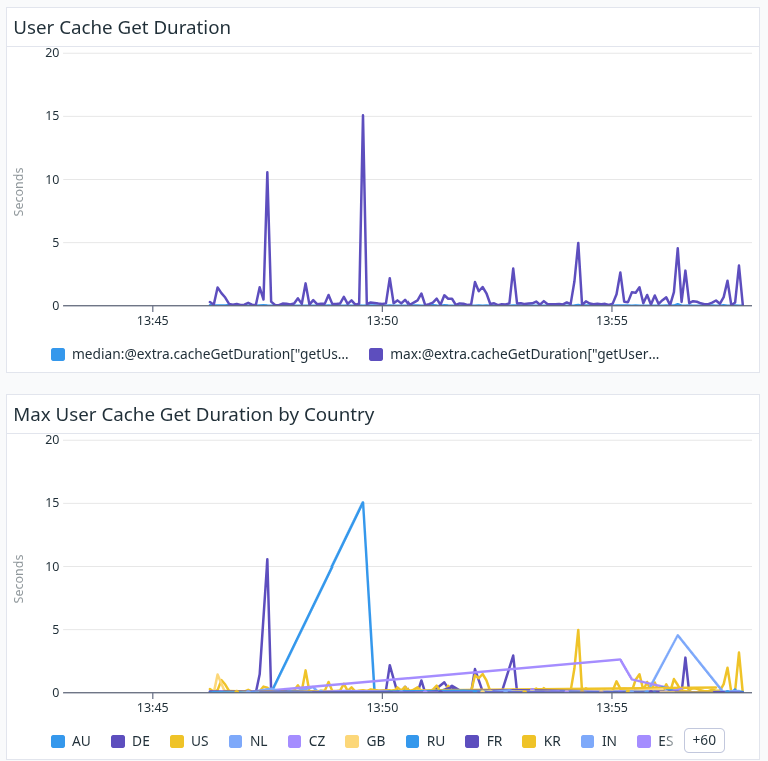
Task: Isolate the FR series in the legend
Action: click(483, 741)
